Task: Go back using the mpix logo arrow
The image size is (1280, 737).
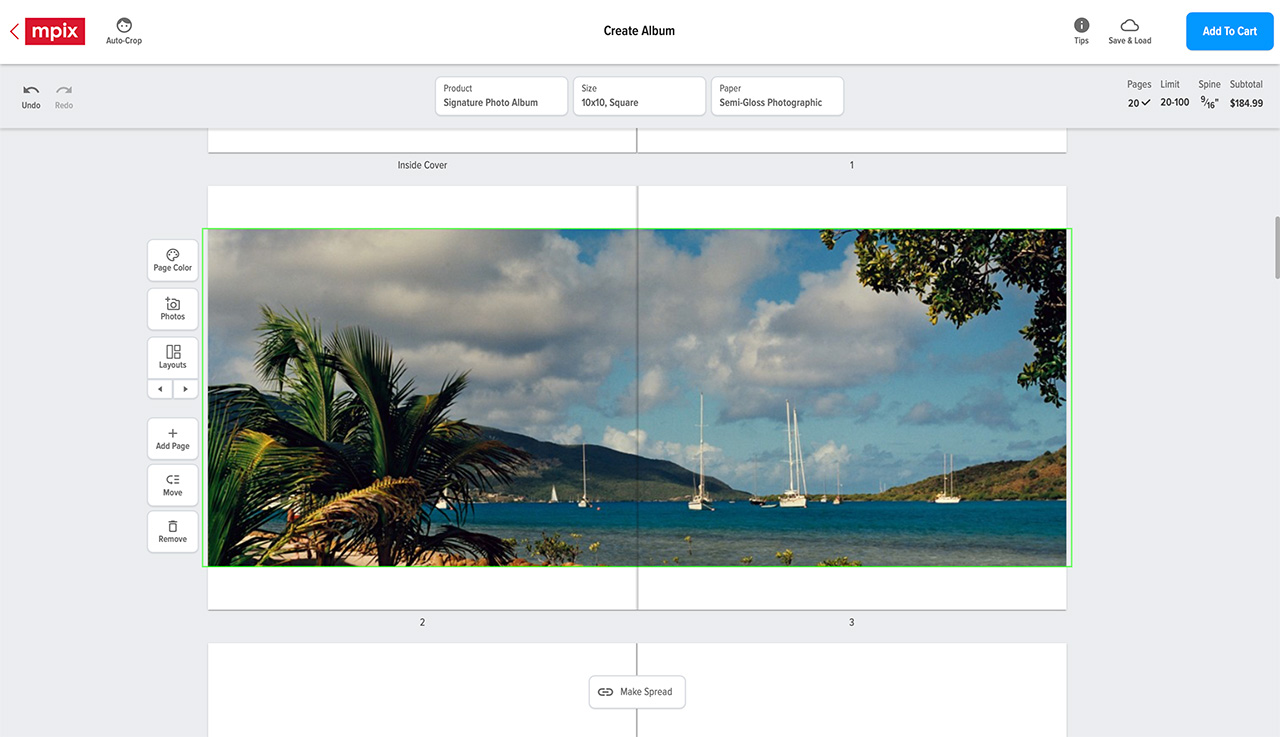Action: 14,31
